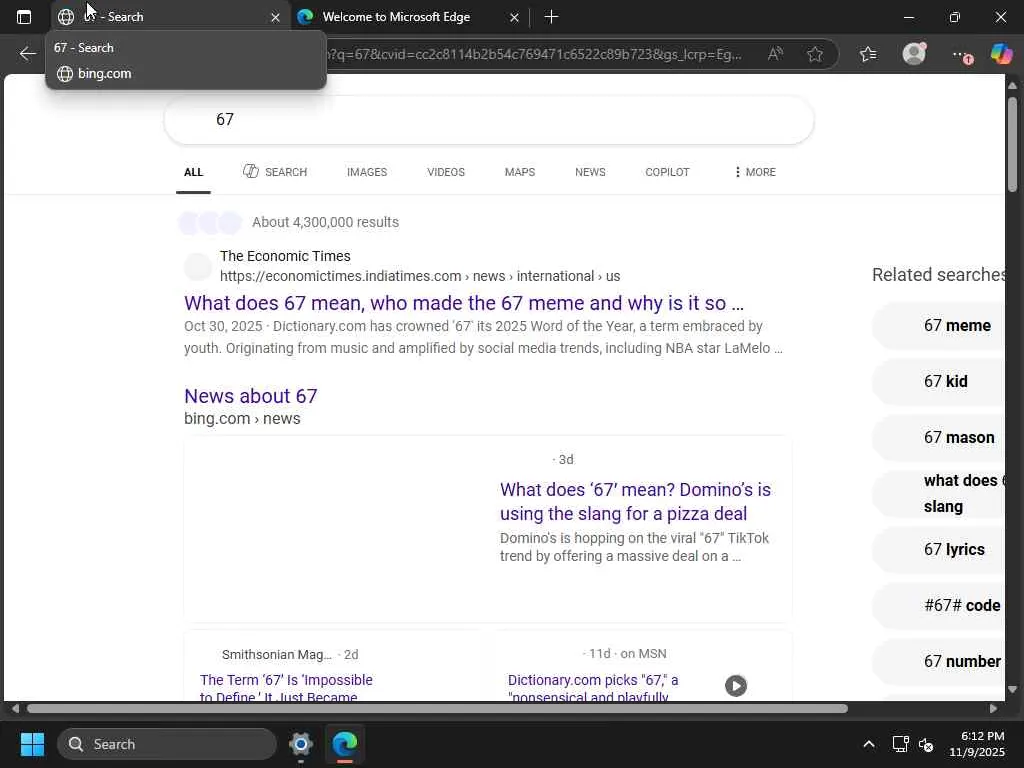Open the News about 67 link
This screenshot has width=1024, height=768.
point(251,396)
